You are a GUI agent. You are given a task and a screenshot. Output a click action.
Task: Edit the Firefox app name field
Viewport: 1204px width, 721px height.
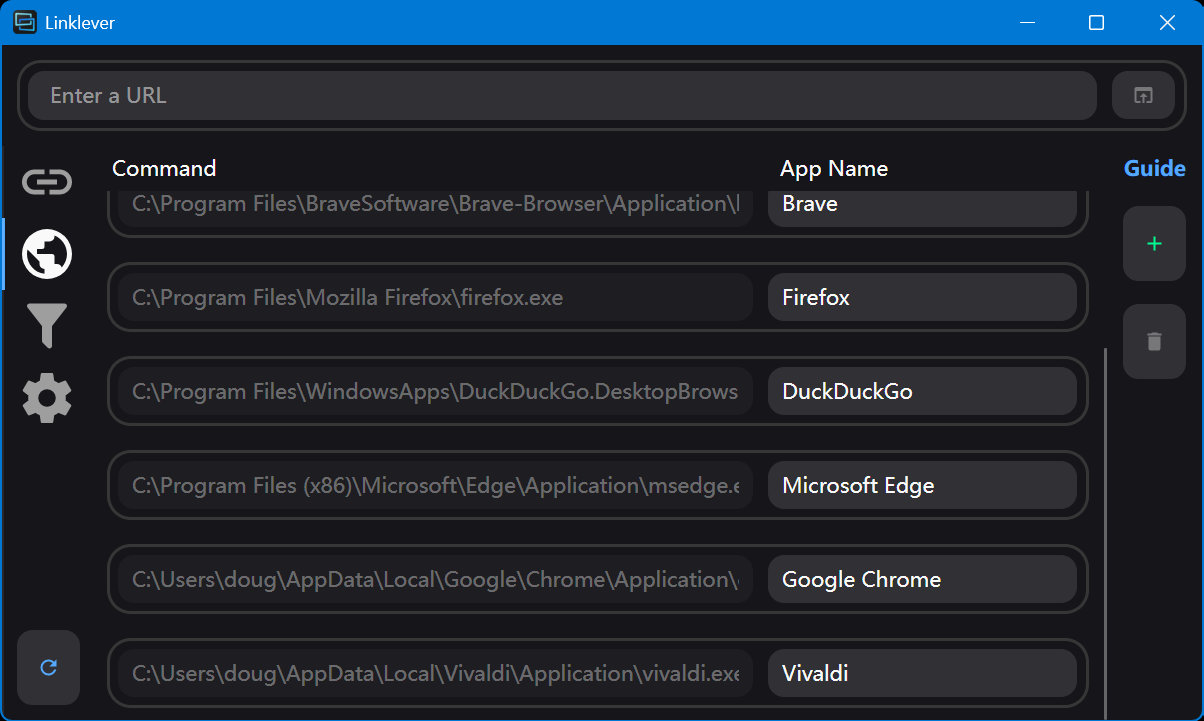pyautogui.click(x=922, y=298)
